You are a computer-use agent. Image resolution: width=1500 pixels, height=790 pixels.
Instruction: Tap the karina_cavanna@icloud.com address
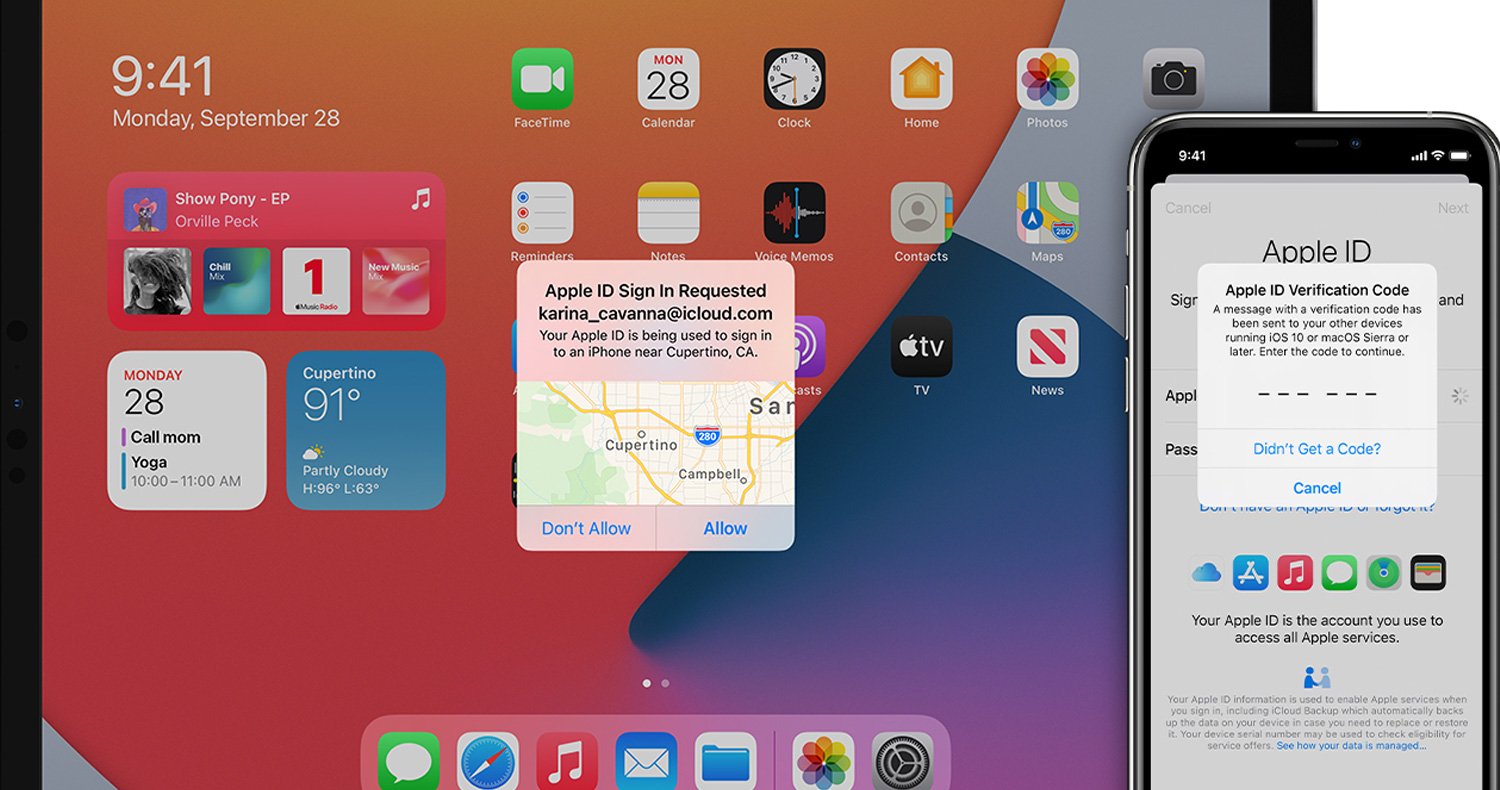pyautogui.click(x=655, y=313)
